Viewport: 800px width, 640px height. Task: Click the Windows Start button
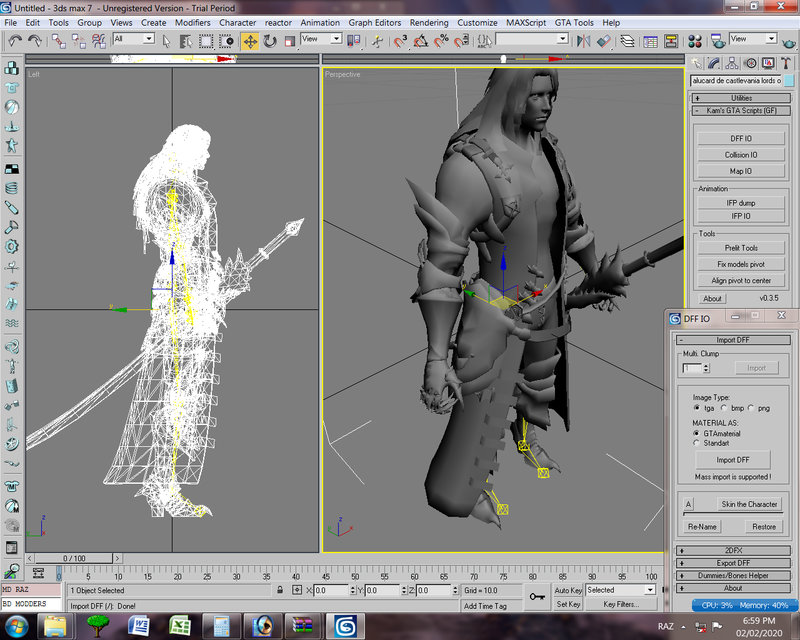[x=16, y=626]
